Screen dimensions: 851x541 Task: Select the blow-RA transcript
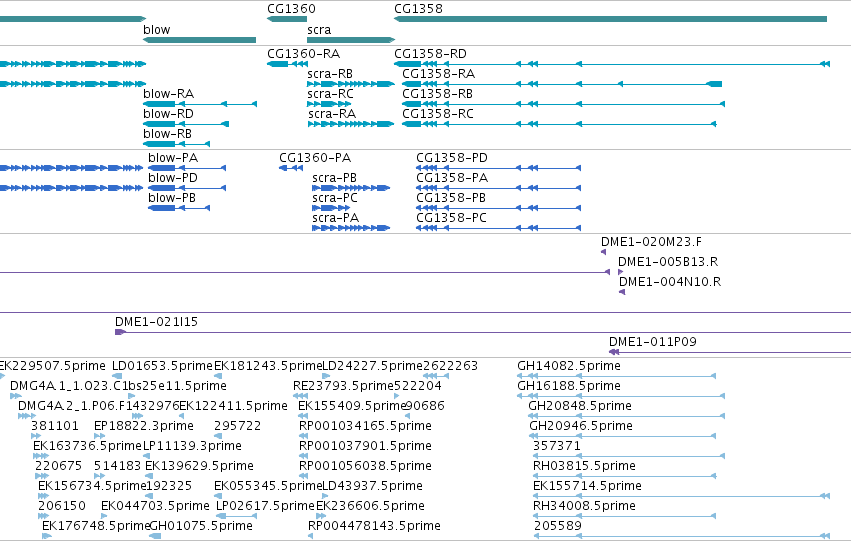pyautogui.click(x=200, y=104)
